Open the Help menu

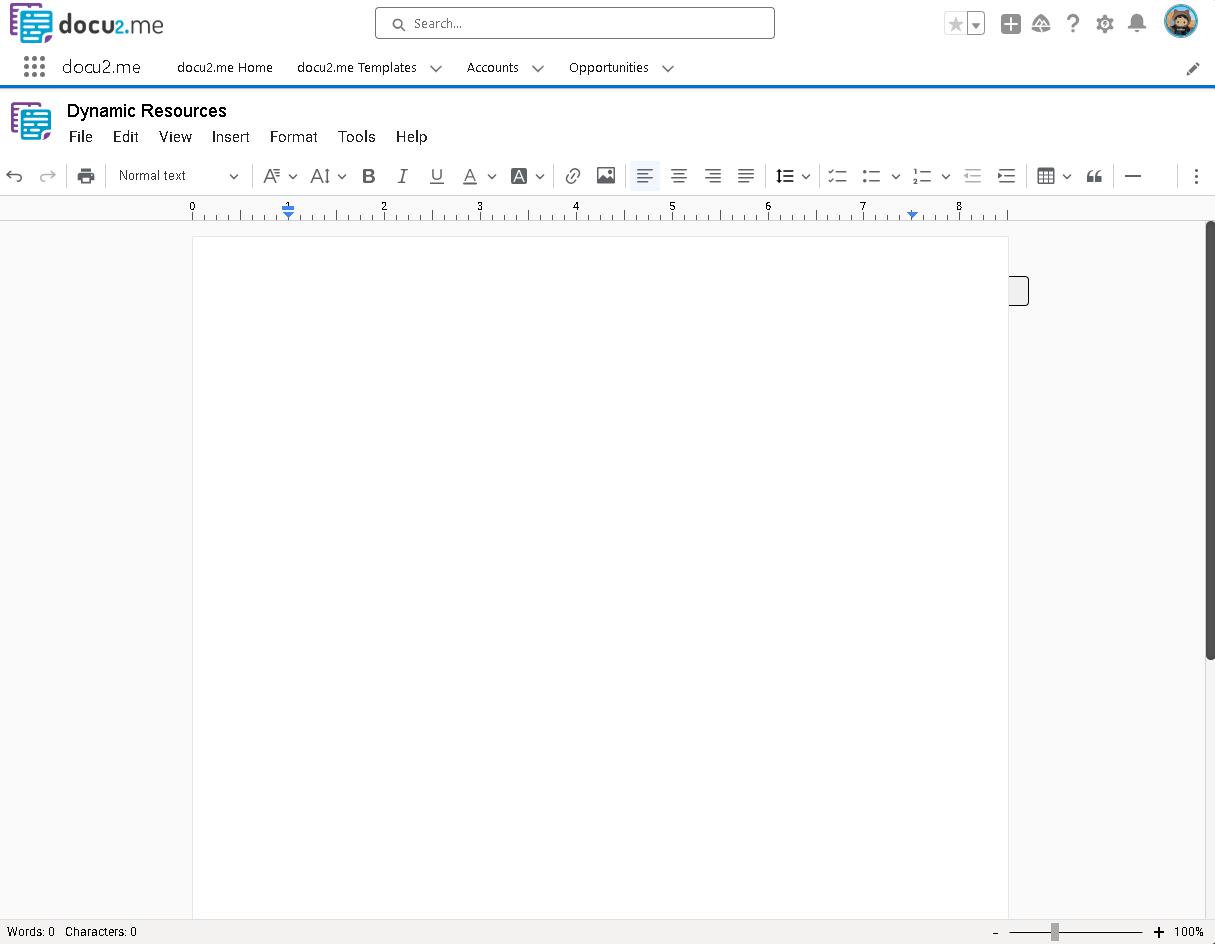click(412, 137)
